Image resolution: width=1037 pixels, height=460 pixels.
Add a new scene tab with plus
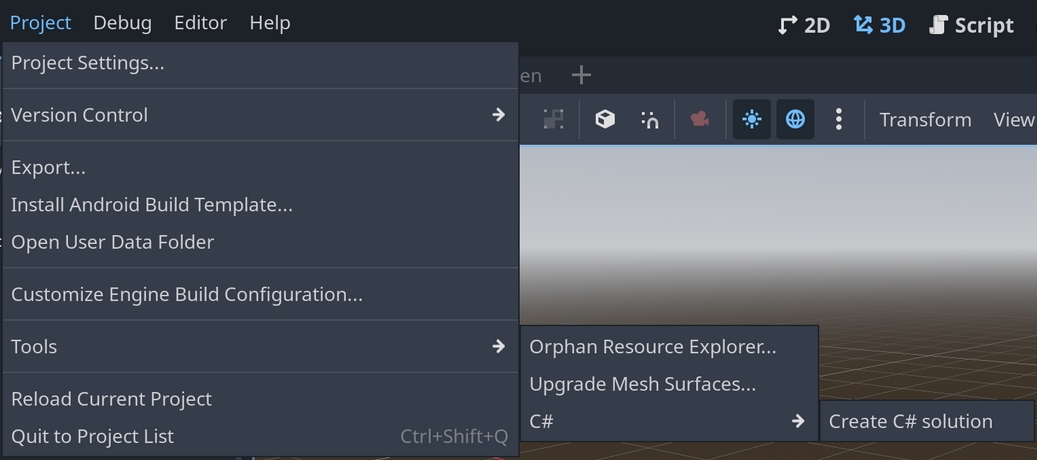point(581,75)
